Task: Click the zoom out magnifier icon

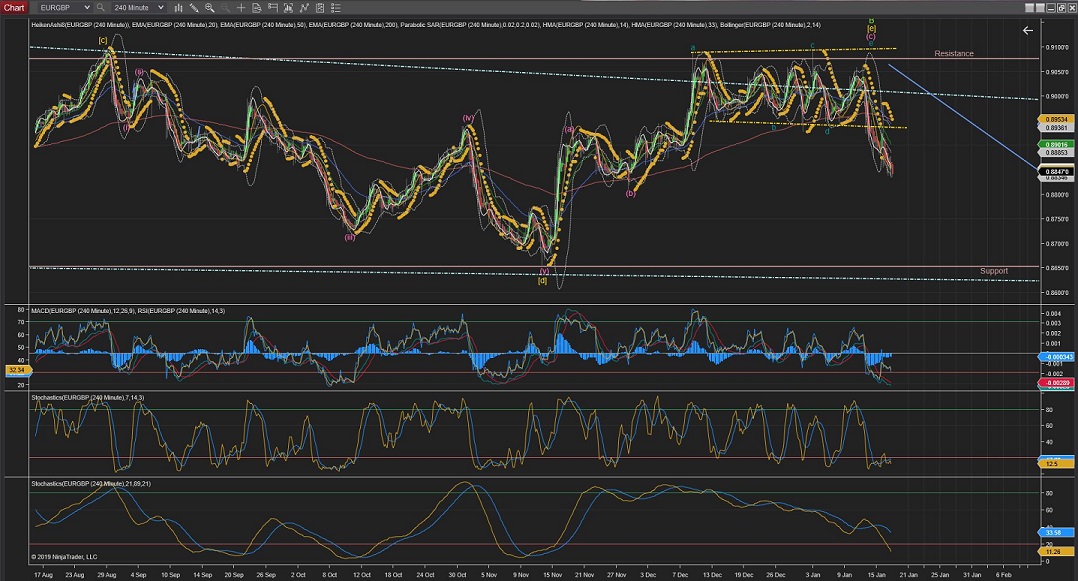Action: pyautogui.click(x=226, y=8)
